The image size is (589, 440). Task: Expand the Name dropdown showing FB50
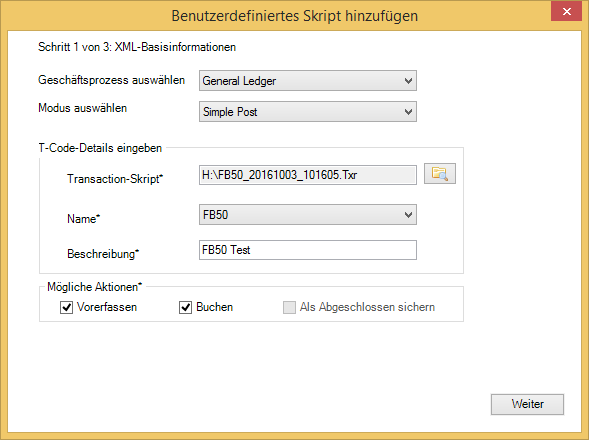[x=308, y=215]
